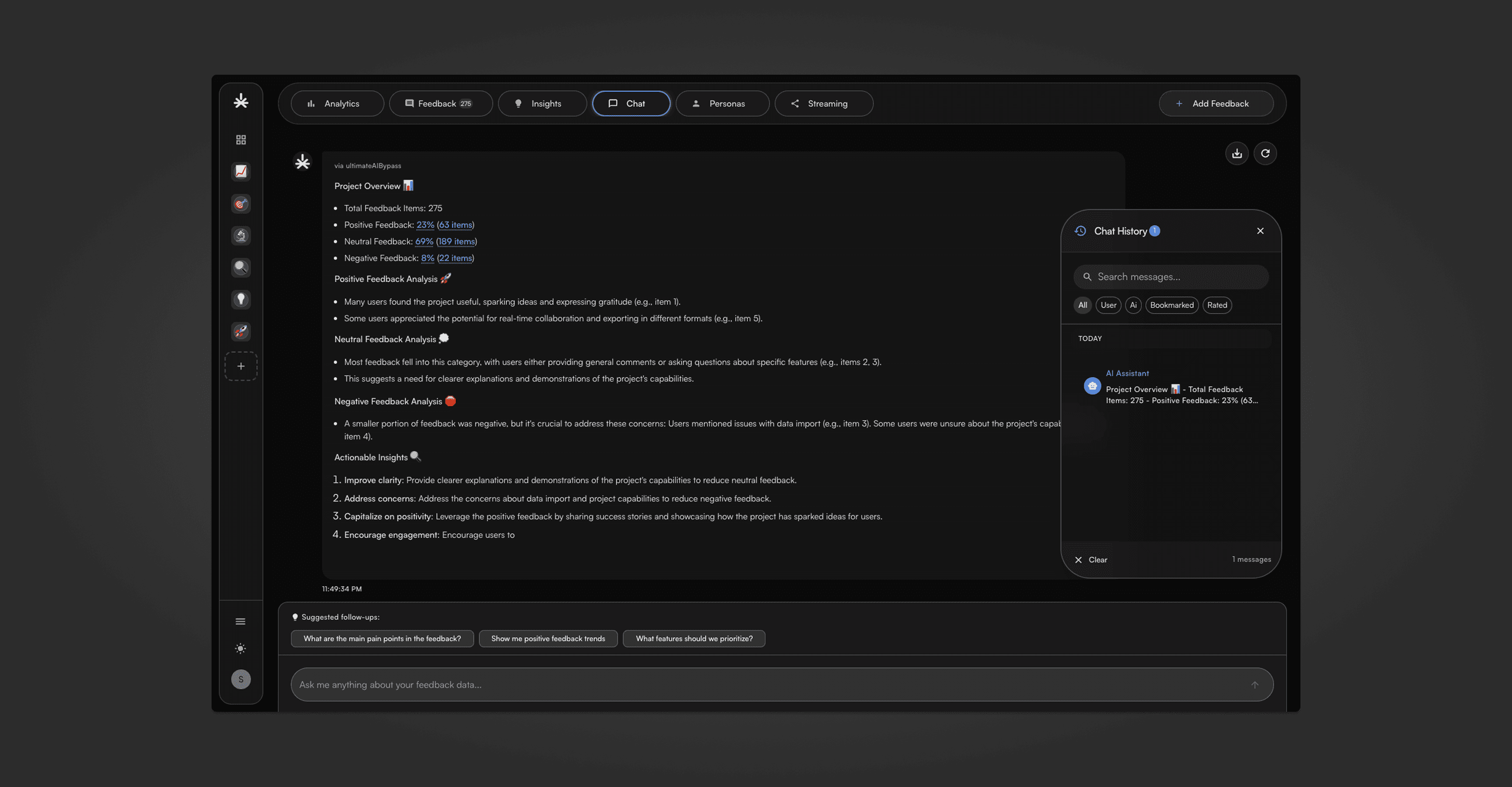Screen dimensions: 1512x787
Task: Select the target dart project icon
Action: coord(241,204)
